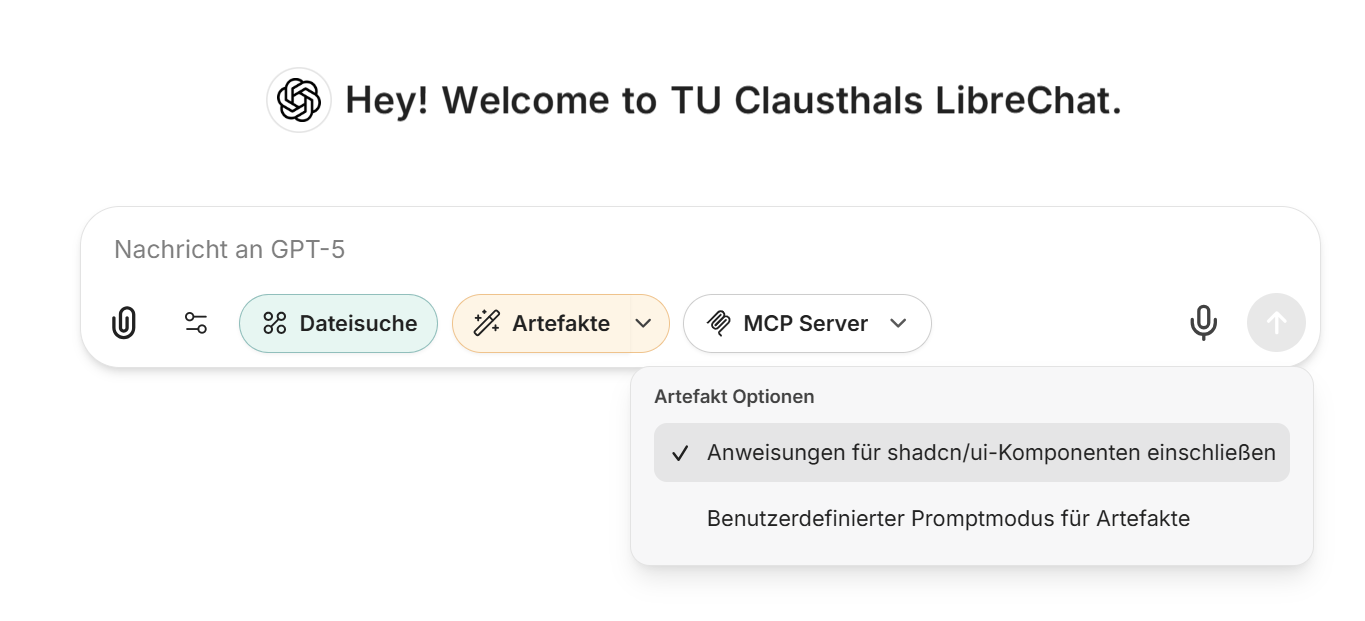The image size is (1365, 621).
Task: Click the paperclip attach files icon
Action: pyautogui.click(x=124, y=323)
